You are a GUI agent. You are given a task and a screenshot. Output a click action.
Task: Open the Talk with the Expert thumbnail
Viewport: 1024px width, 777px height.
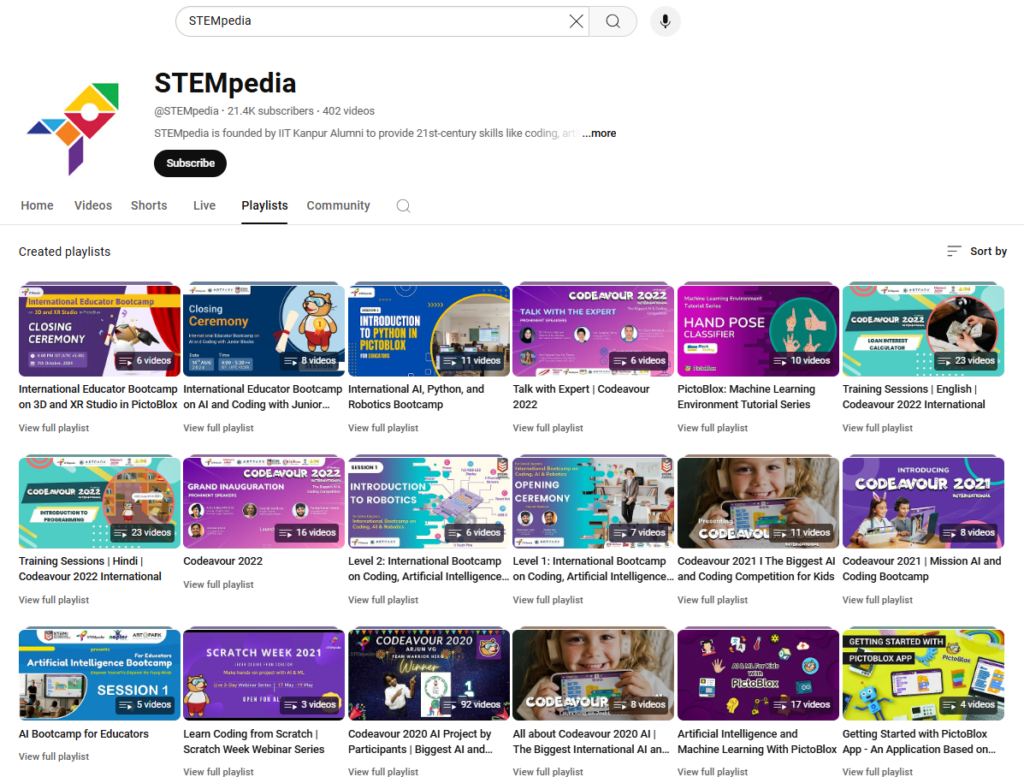593,330
